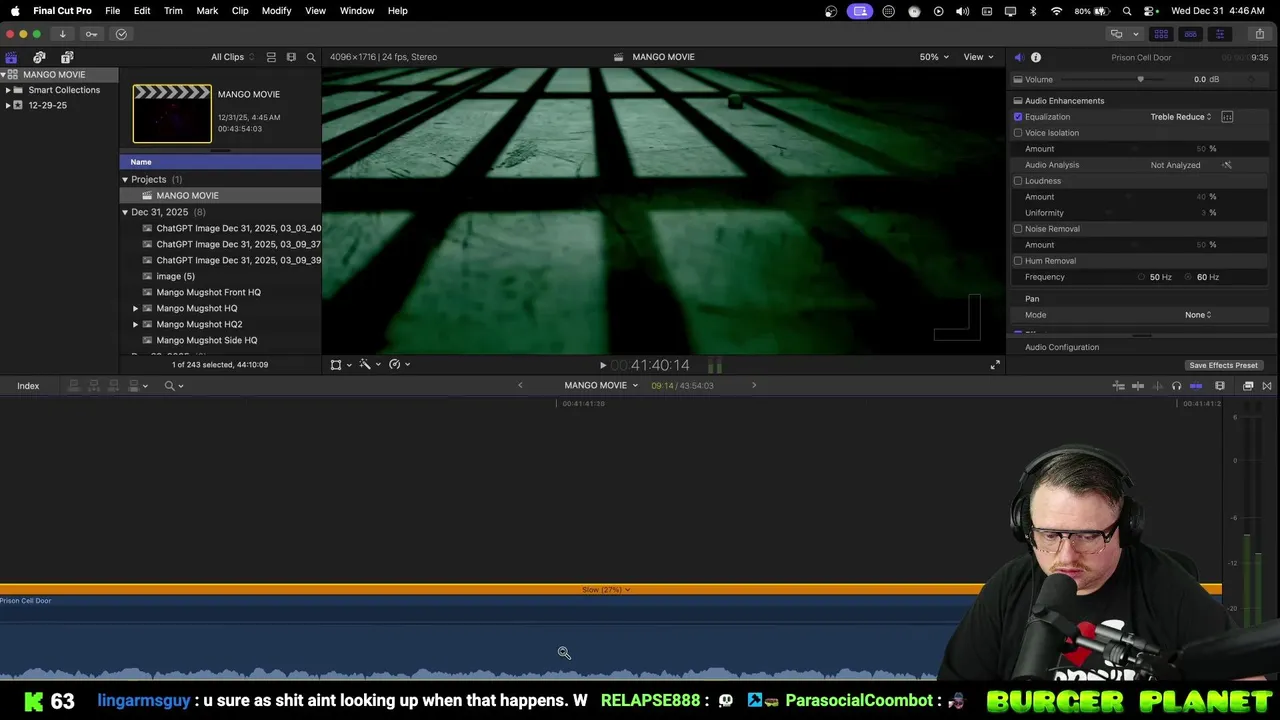
Task: Open the Trim menu
Action: pyautogui.click(x=173, y=10)
